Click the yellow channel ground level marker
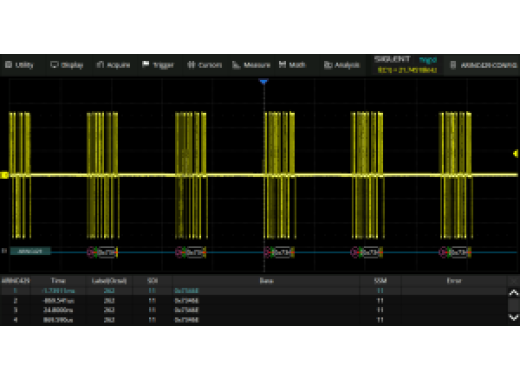Screen dimensions: 520x380 4,175
